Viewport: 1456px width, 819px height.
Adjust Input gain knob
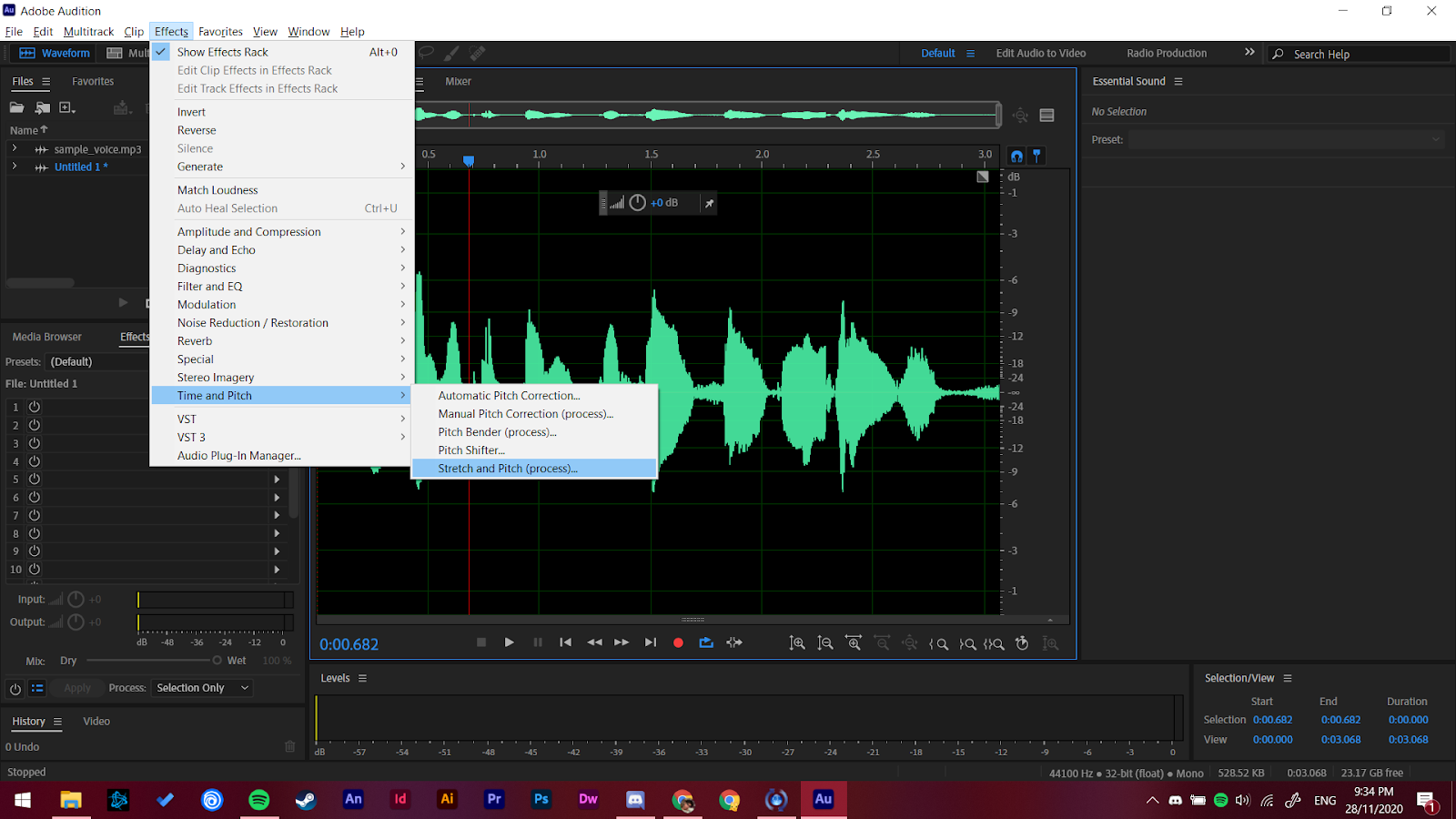(76, 599)
